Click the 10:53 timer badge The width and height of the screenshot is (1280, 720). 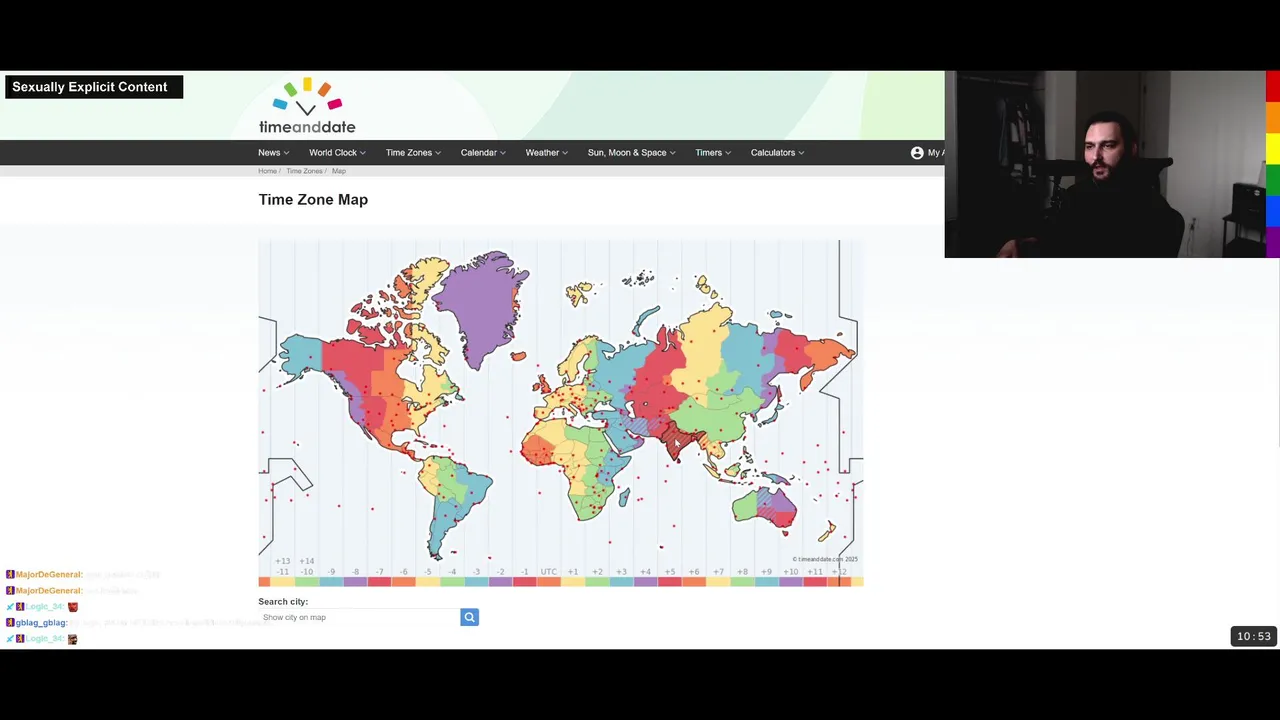1253,636
